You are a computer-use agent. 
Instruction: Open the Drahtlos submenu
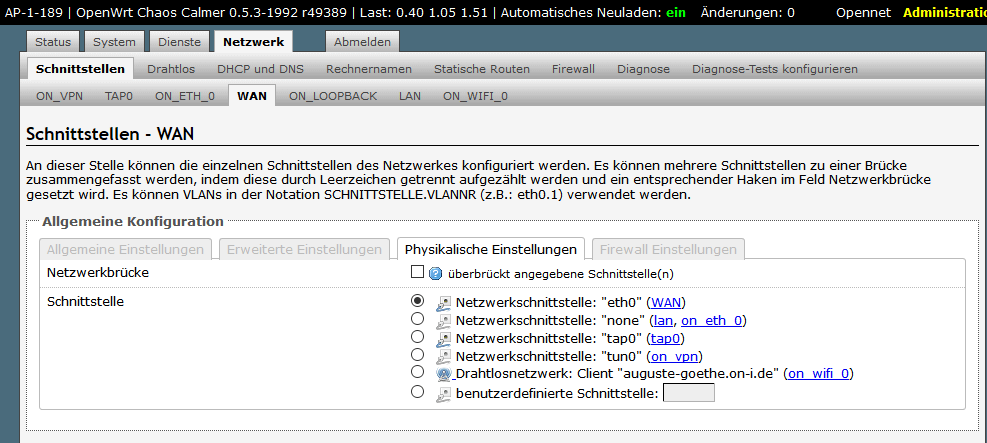[x=171, y=69]
